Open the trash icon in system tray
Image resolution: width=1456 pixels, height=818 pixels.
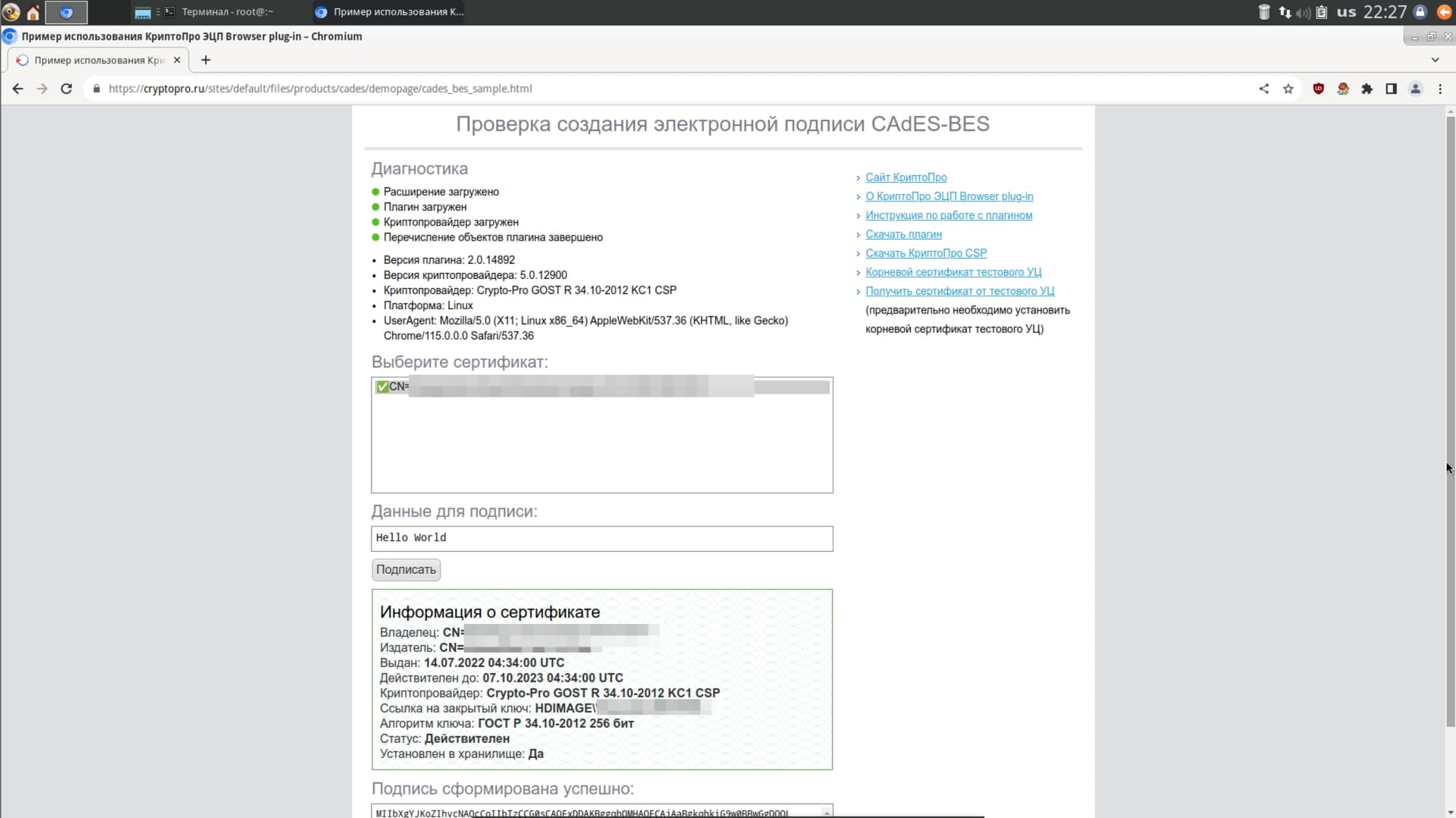click(1263, 12)
